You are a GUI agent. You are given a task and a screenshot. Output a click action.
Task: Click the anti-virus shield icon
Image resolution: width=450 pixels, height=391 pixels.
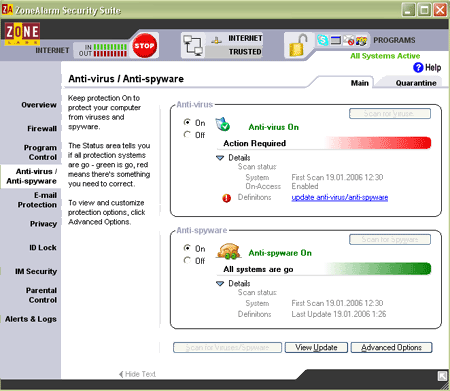tap(222, 124)
